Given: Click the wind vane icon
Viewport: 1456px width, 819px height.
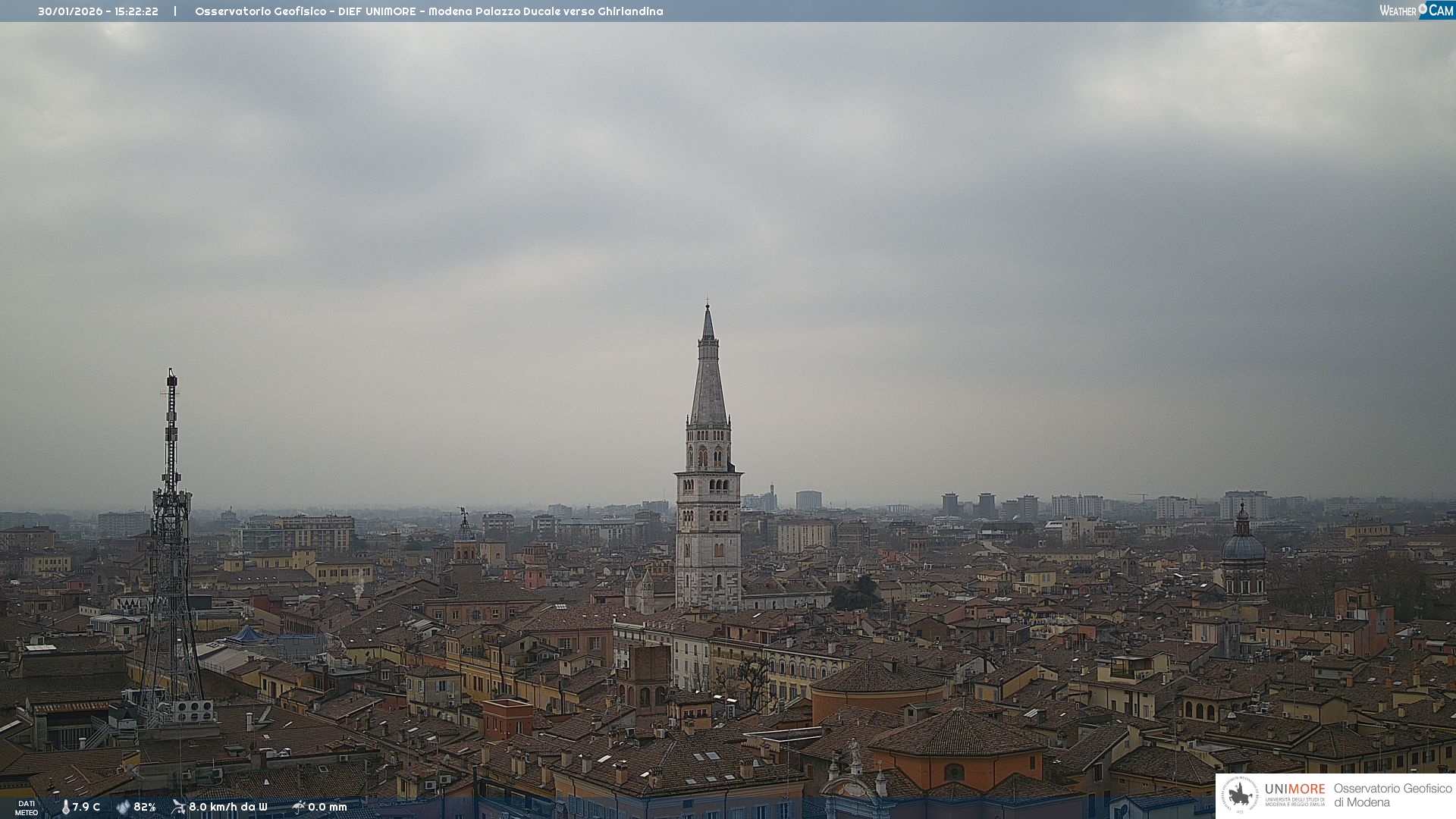Looking at the screenshot, I should click(x=178, y=807).
